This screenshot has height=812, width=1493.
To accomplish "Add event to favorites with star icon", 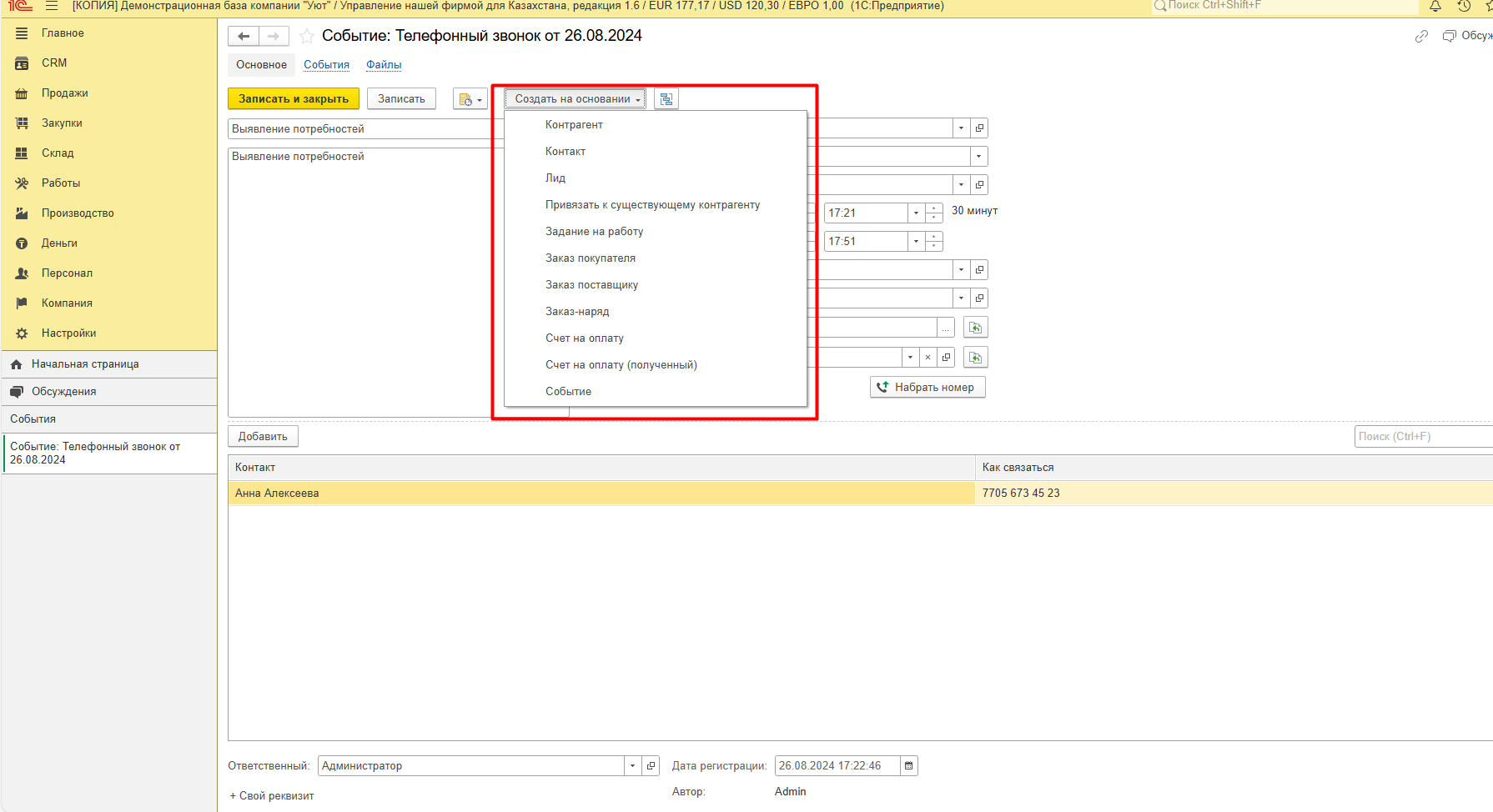I will 307,36.
